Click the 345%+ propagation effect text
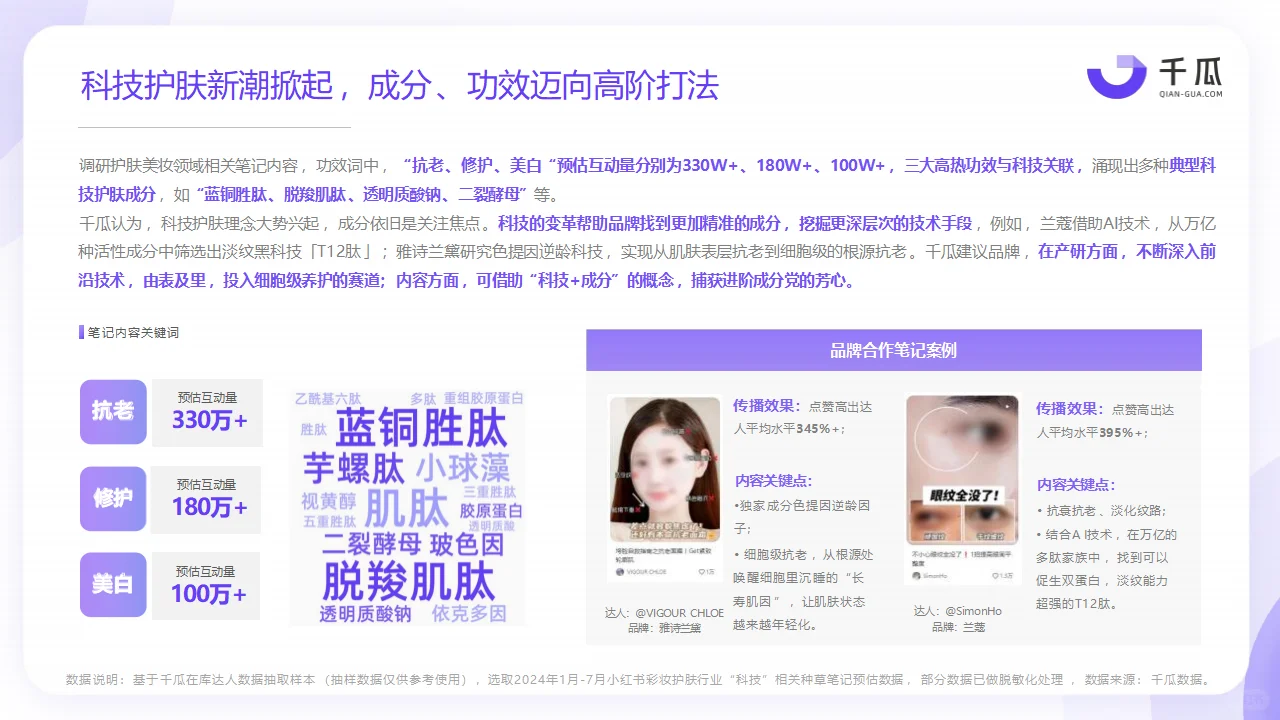Image resolution: width=1280 pixels, height=720 pixels. [803, 418]
